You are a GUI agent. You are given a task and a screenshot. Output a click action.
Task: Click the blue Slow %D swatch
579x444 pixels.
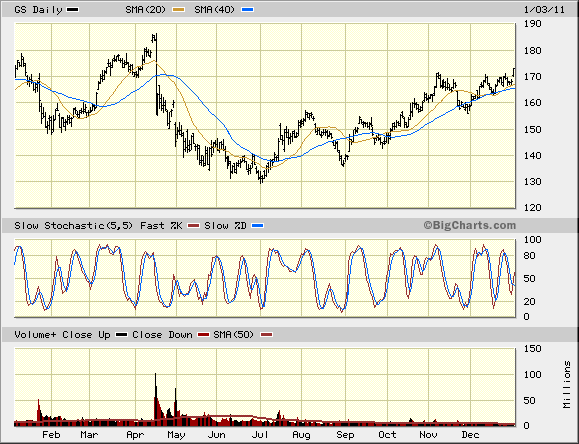click(257, 226)
